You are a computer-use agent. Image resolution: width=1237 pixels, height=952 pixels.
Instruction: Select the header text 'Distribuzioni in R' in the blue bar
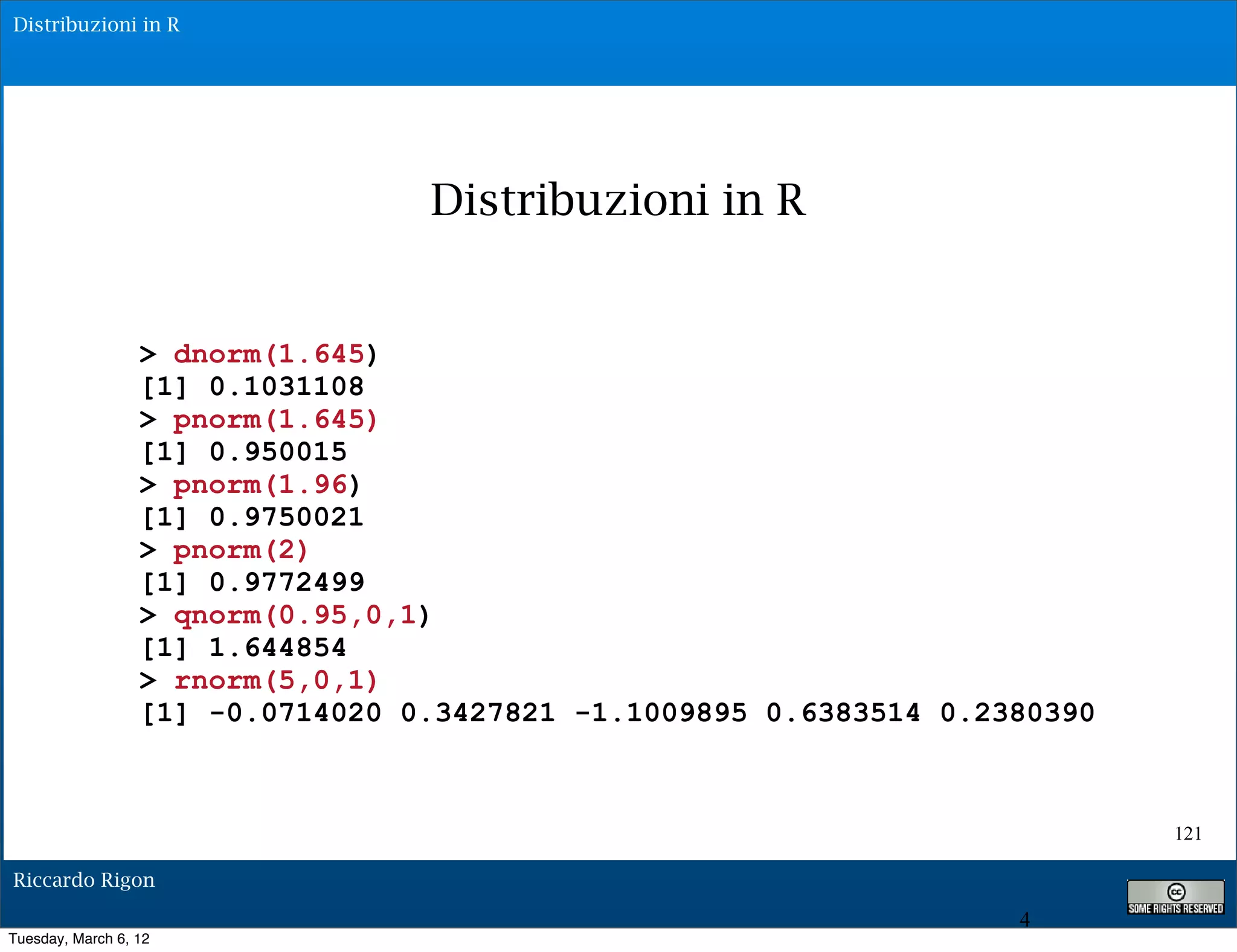97,25
